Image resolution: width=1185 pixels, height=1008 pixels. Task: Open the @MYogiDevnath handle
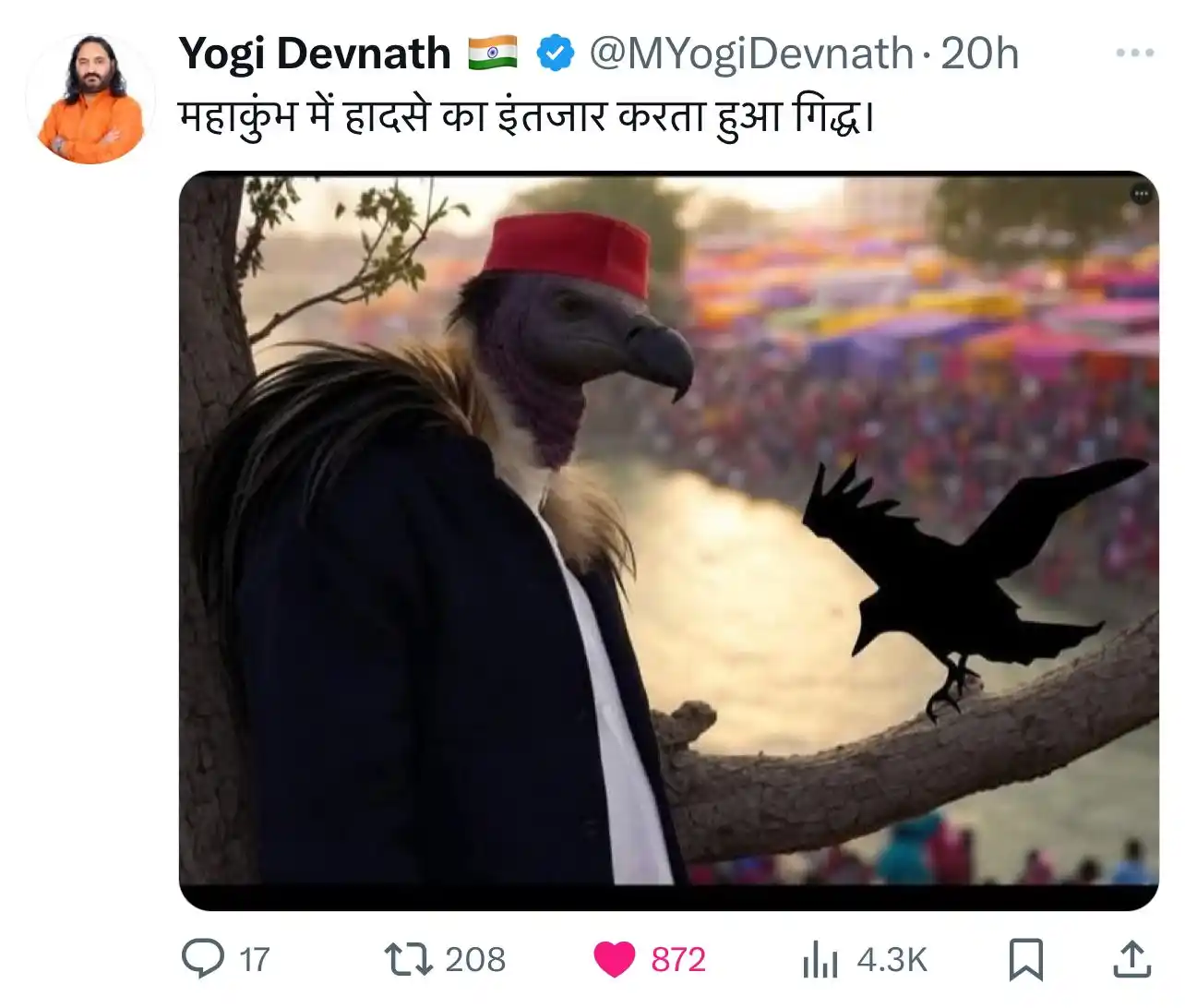751,54
